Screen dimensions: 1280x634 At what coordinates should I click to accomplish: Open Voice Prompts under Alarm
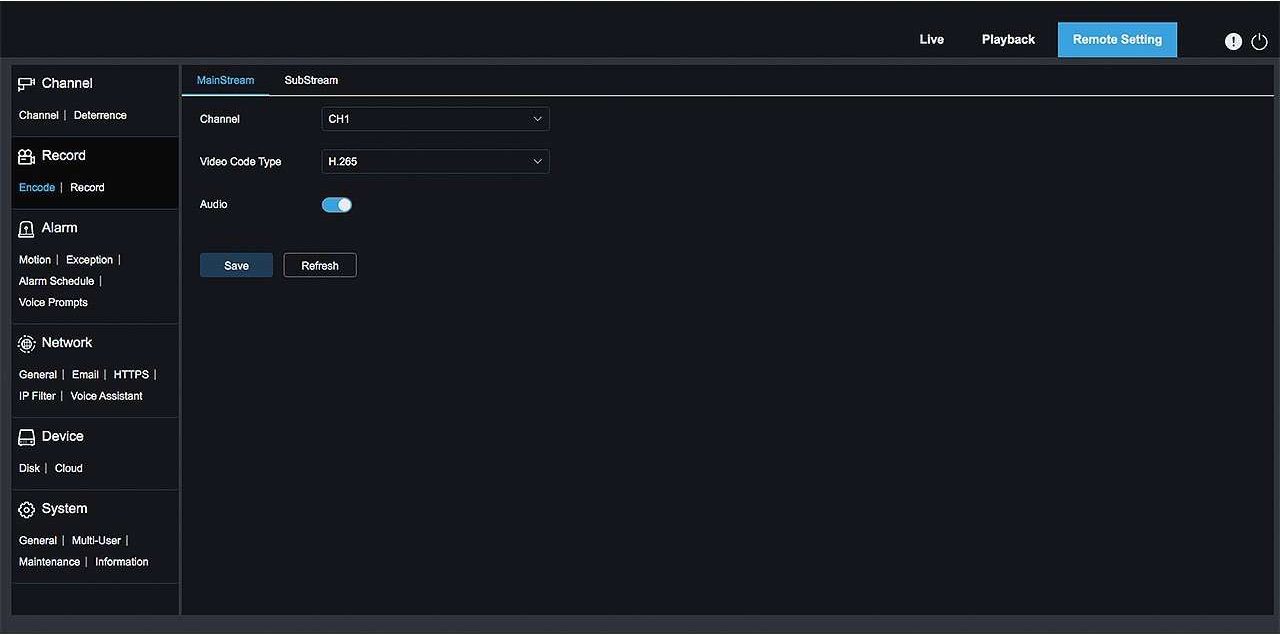(x=53, y=302)
